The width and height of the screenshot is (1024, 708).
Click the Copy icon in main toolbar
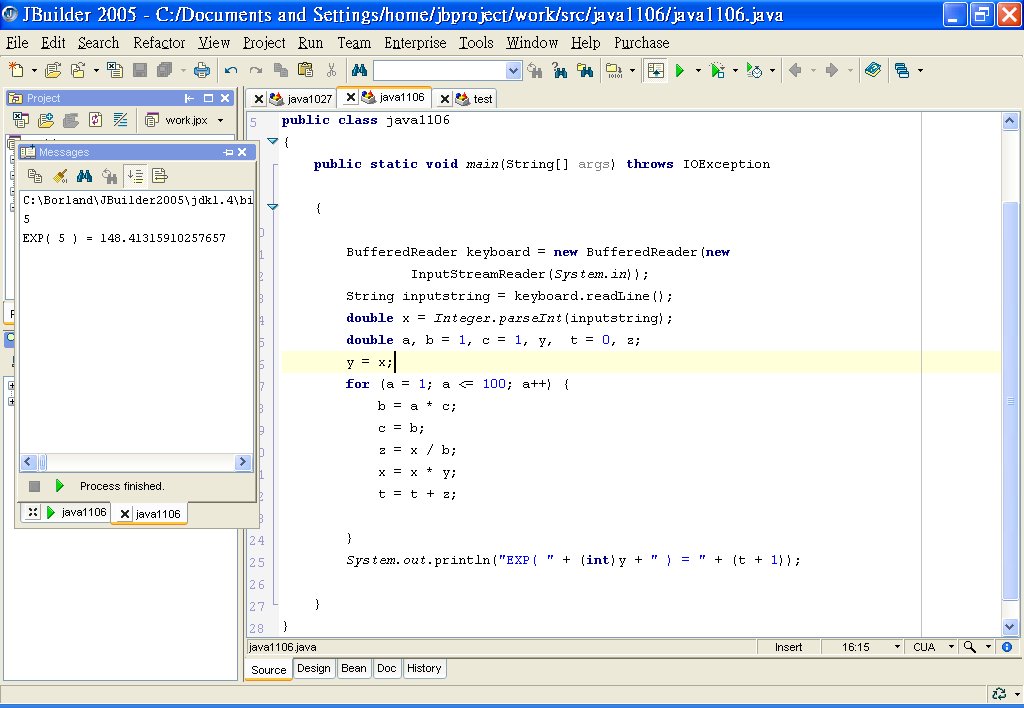point(281,70)
